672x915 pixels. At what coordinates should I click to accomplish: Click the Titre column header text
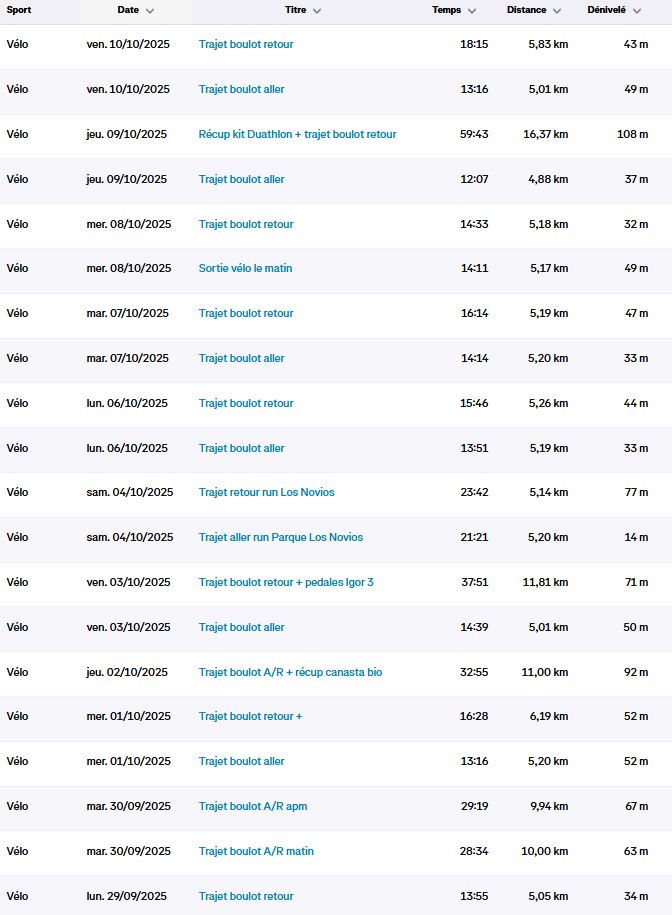coord(295,10)
